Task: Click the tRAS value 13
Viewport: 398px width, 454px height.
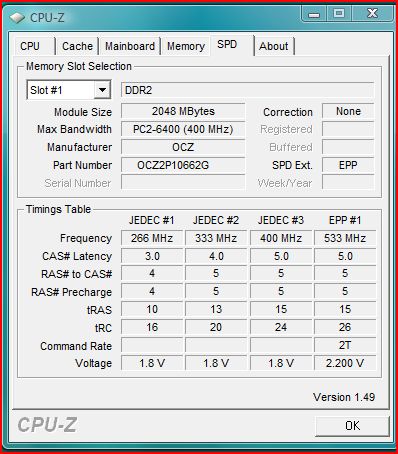Action: pyautogui.click(x=216, y=309)
